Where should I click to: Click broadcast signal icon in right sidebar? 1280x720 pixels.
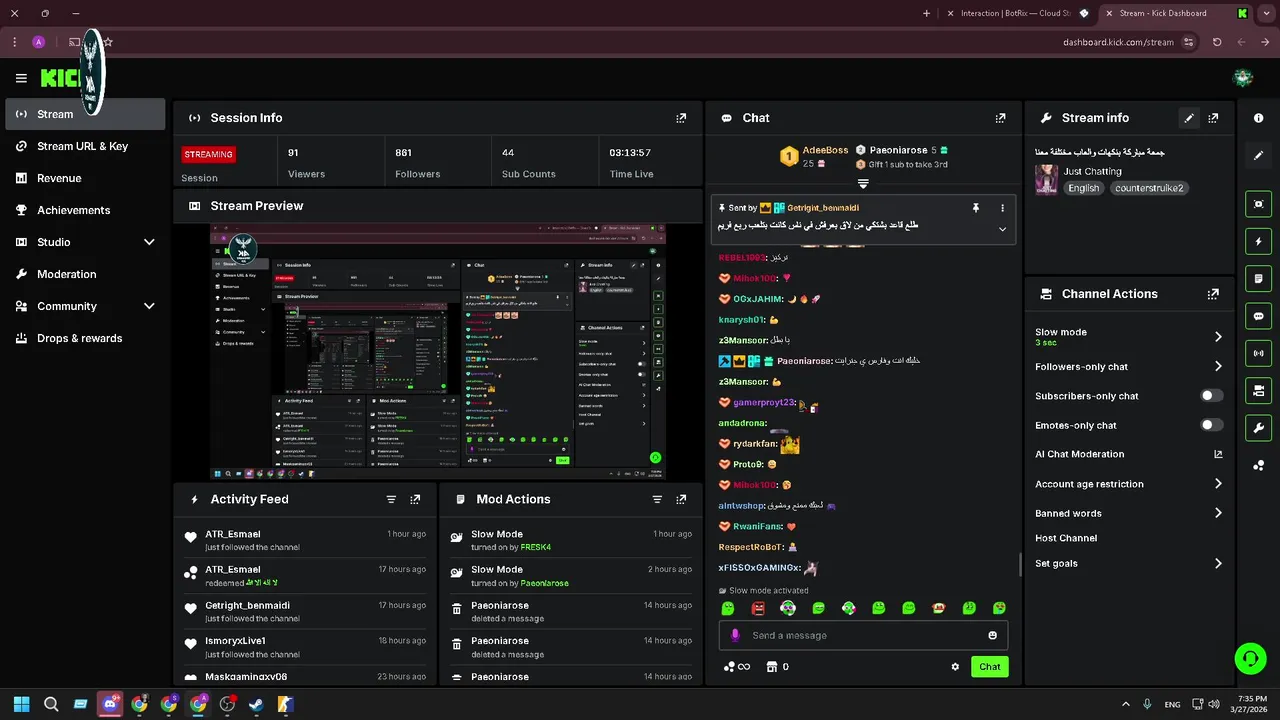1258,353
